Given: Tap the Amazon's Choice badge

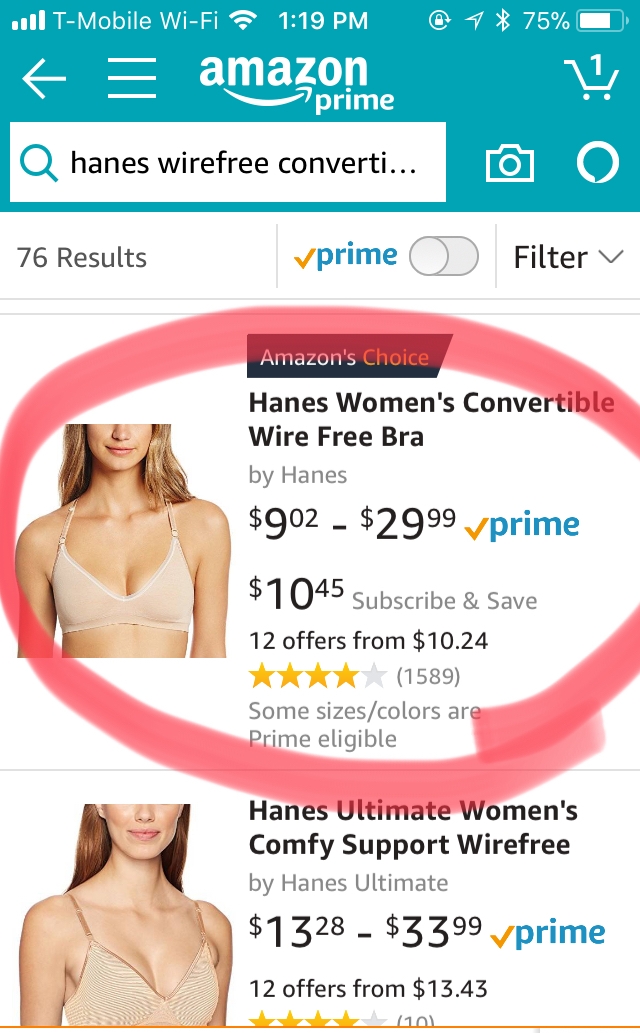Looking at the screenshot, I should point(349,356).
